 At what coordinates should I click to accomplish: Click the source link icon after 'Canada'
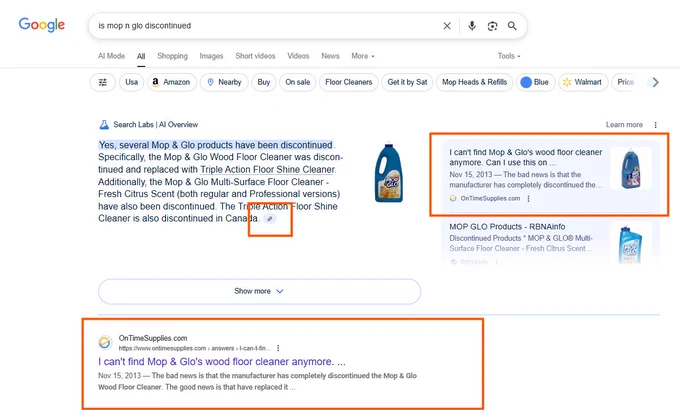click(270, 219)
